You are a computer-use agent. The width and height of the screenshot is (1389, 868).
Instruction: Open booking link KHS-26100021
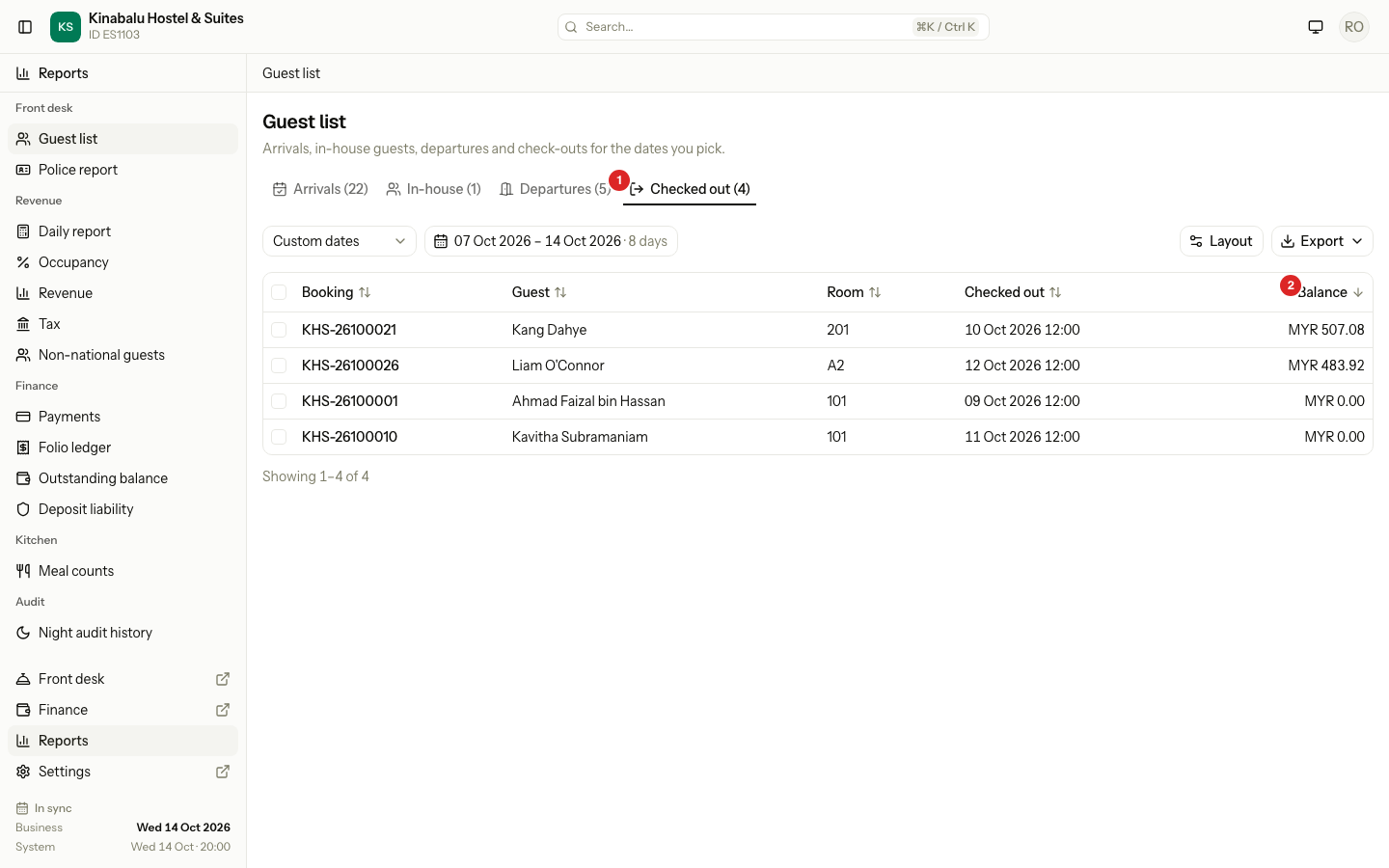[x=349, y=330]
